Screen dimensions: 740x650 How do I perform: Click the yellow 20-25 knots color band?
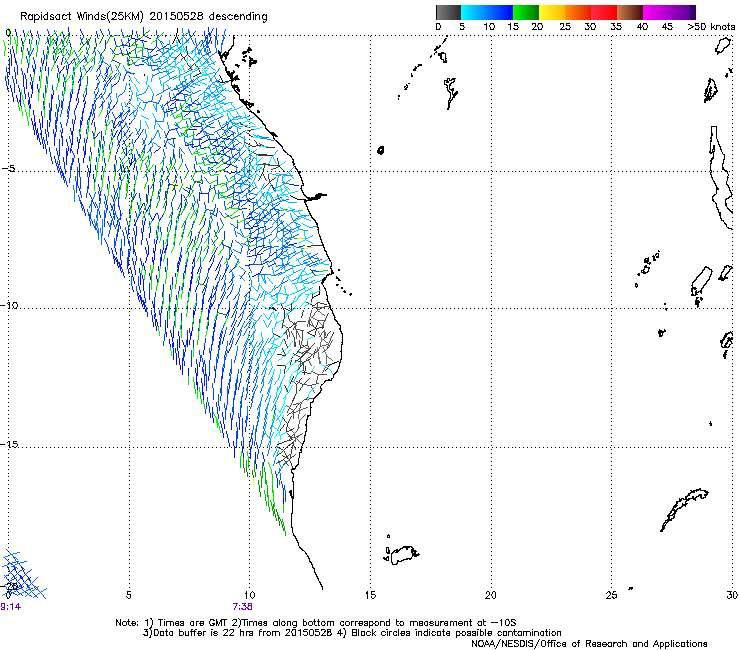(552, 12)
